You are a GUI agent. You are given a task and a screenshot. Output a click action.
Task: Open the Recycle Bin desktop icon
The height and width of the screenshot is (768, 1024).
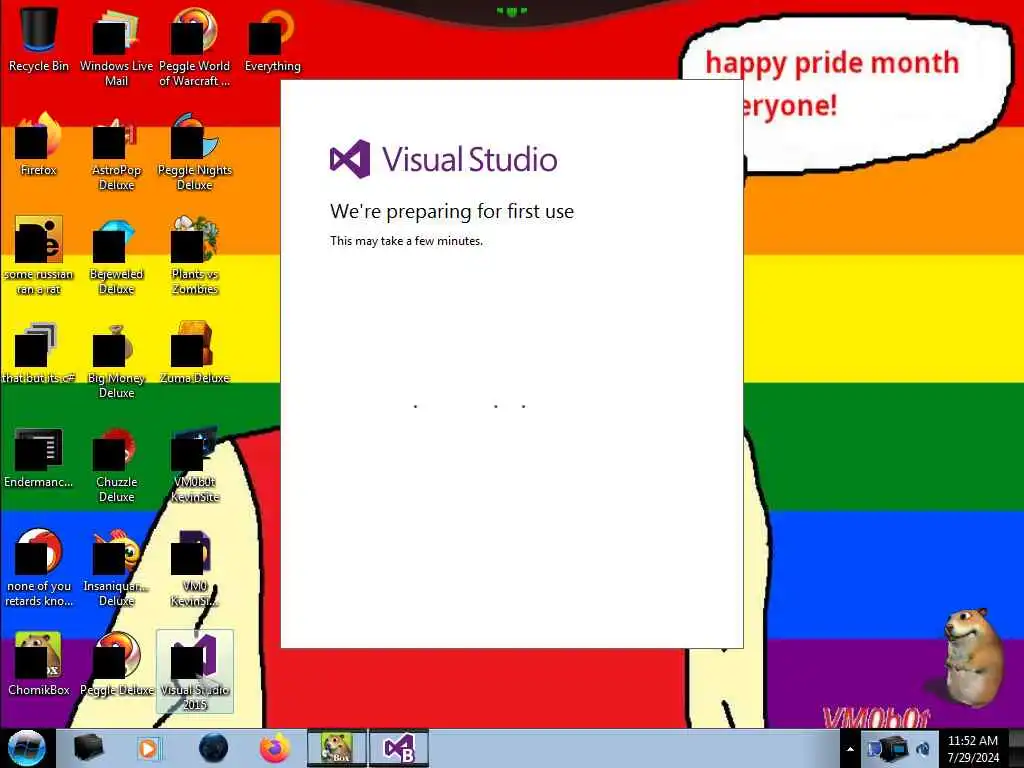pos(39,40)
